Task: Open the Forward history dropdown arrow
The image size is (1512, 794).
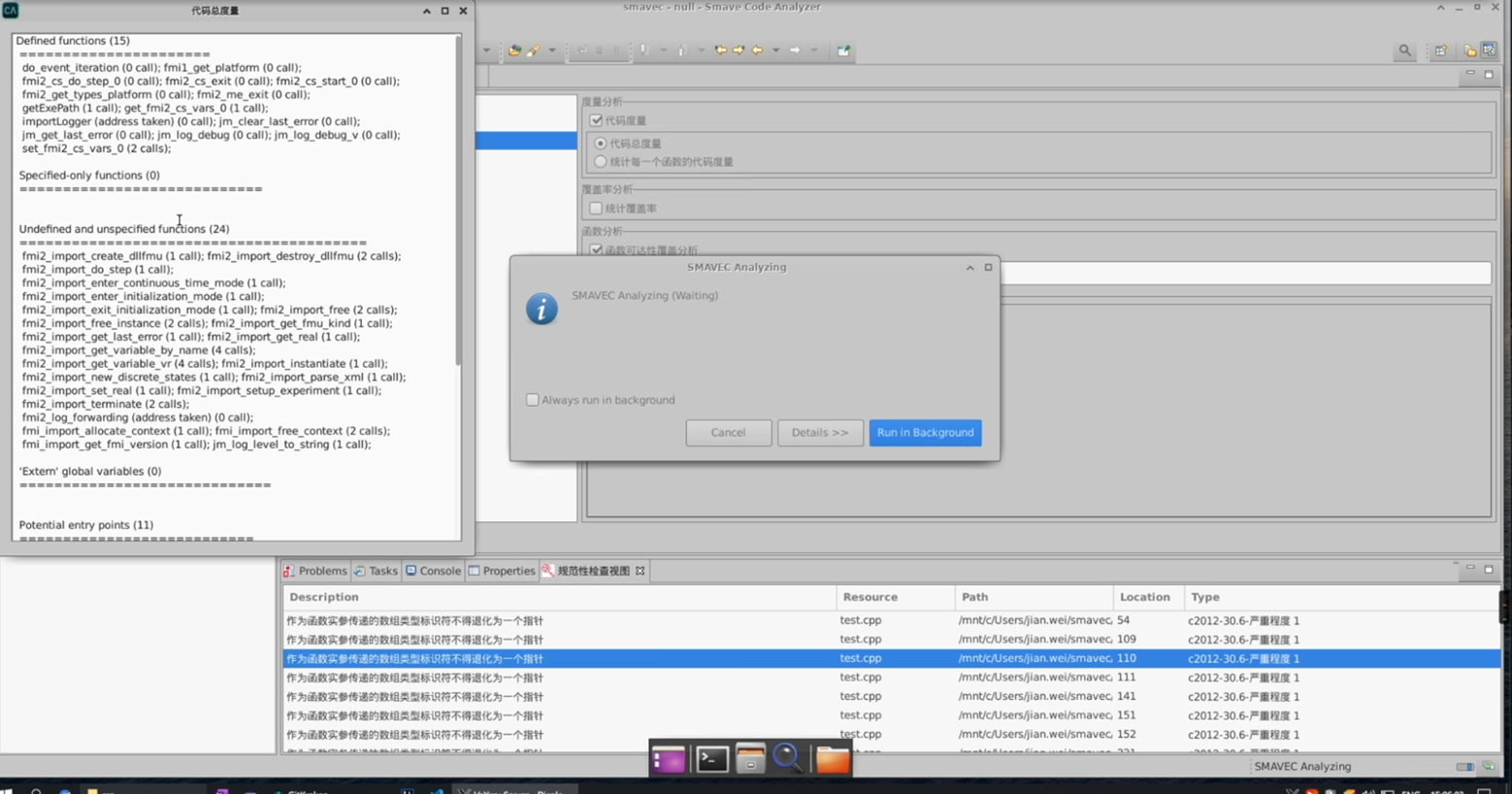Action: tap(814, 50)
